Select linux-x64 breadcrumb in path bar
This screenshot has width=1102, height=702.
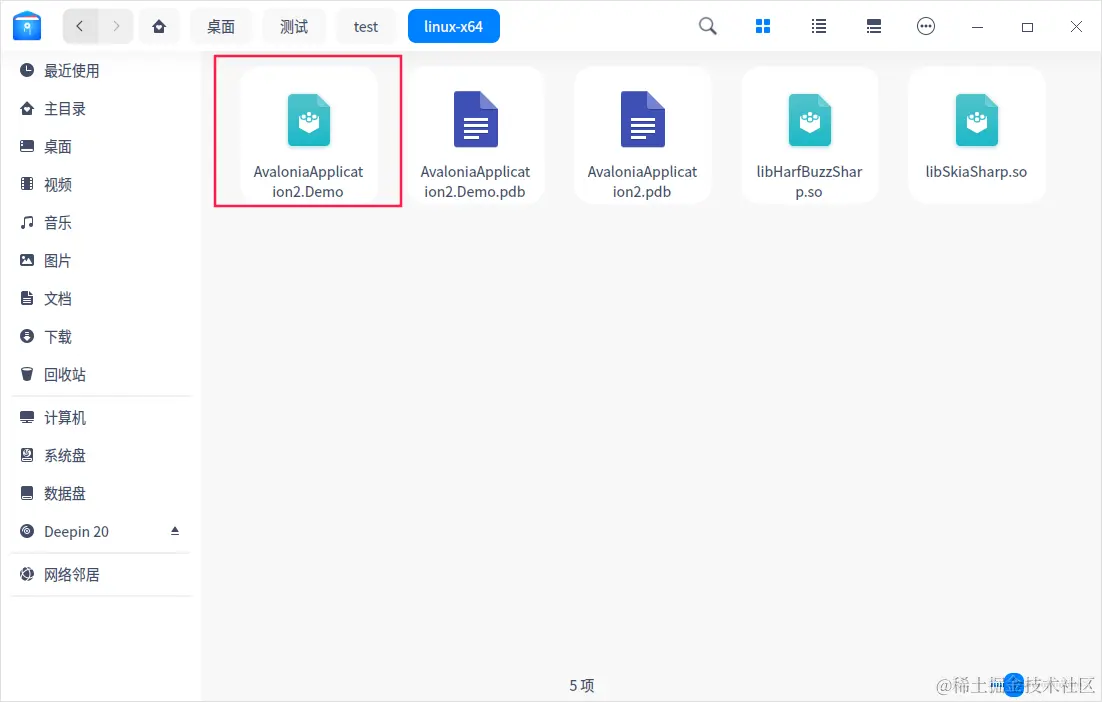[453, 27]
